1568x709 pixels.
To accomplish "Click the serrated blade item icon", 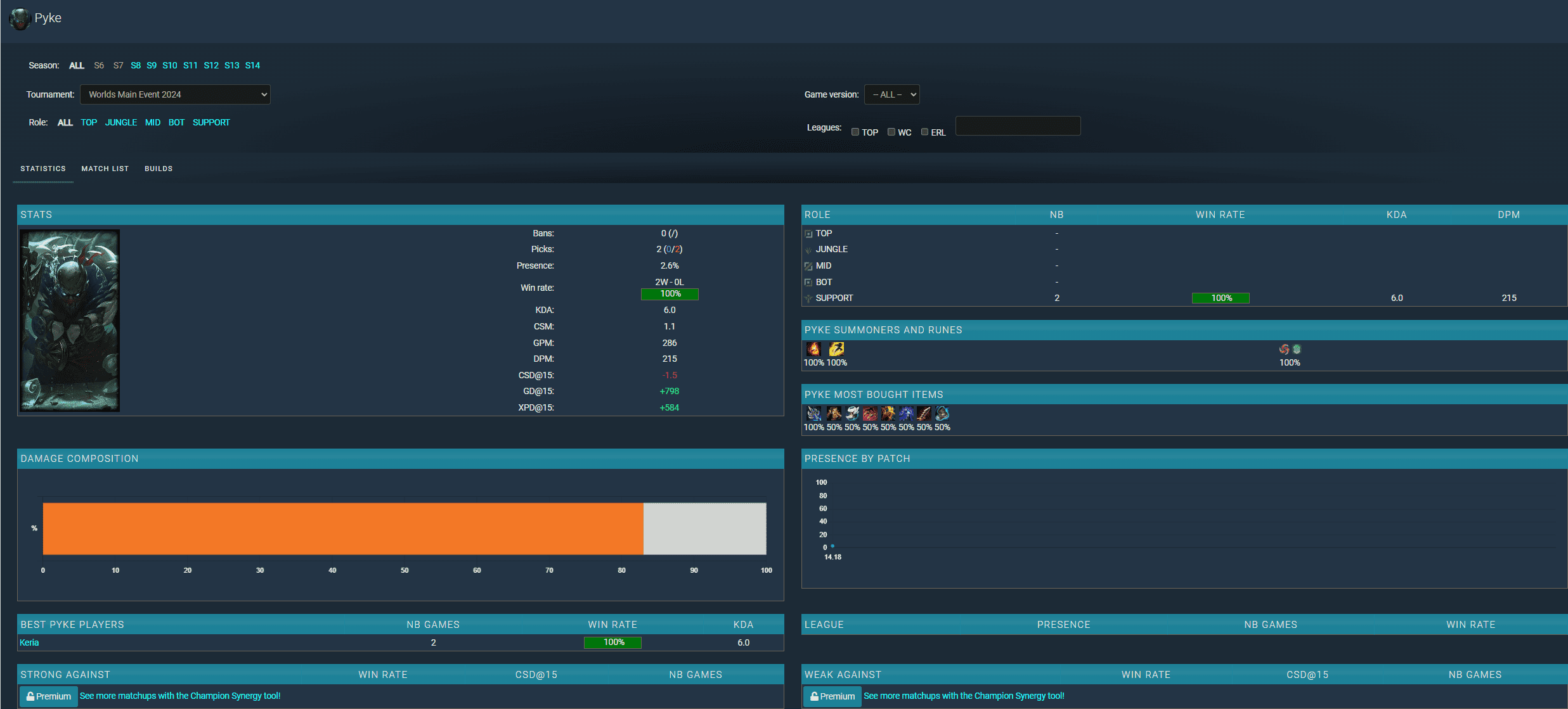I will tap(924, 414).
